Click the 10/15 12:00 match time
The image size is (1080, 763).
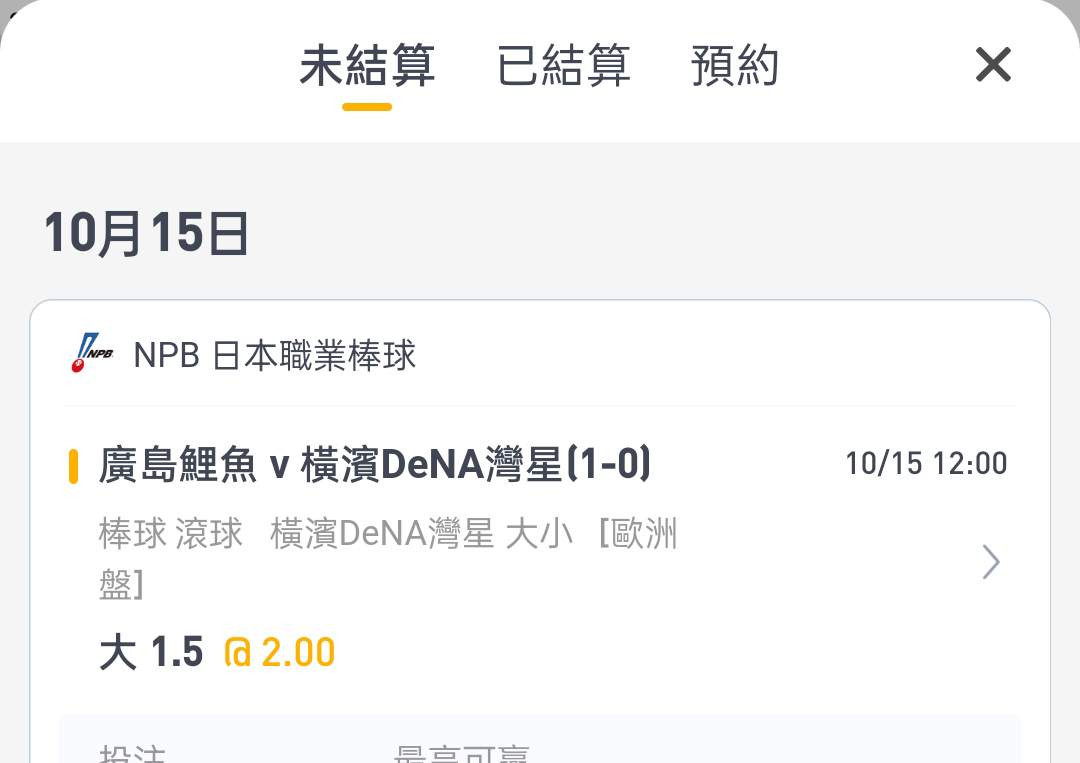tap(926, 463)
